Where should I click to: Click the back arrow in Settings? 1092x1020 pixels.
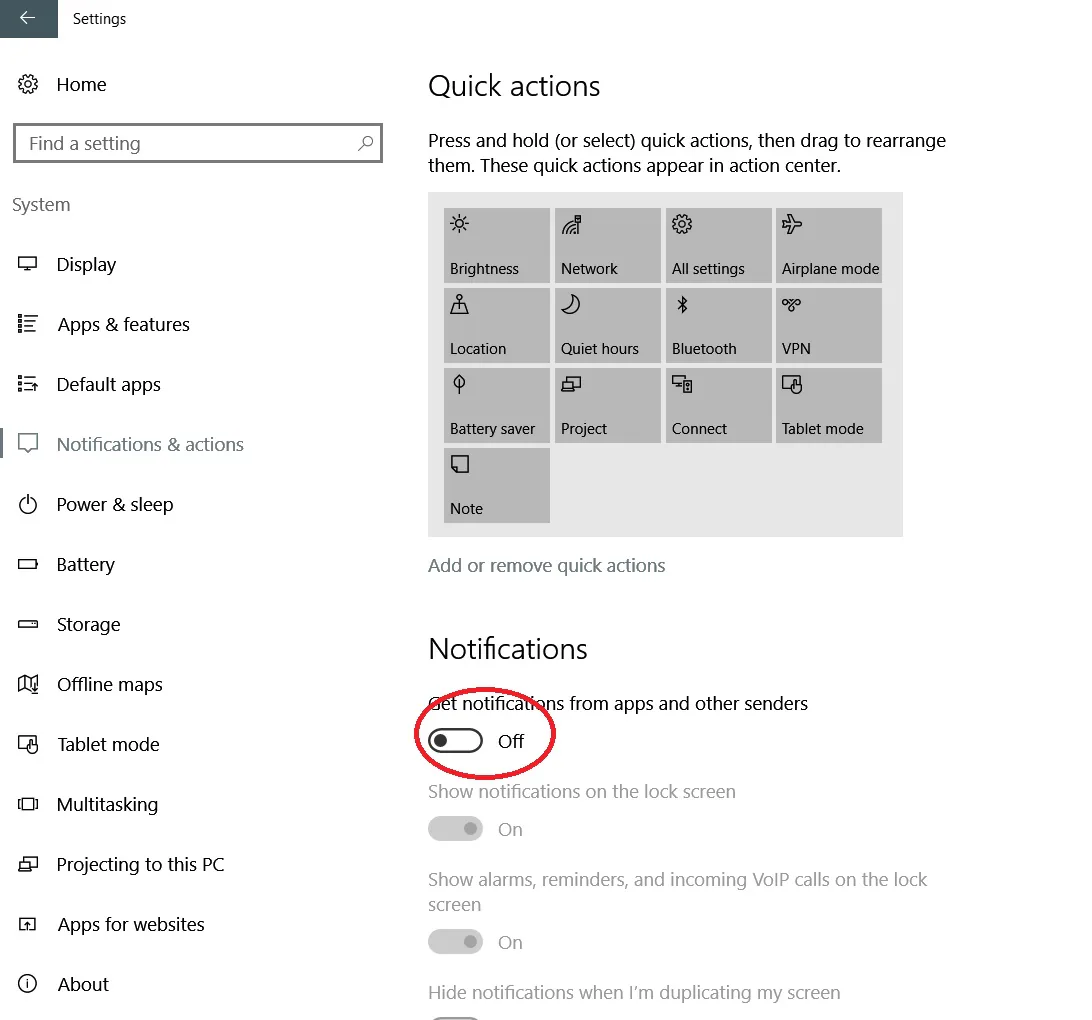pos(28,18)
